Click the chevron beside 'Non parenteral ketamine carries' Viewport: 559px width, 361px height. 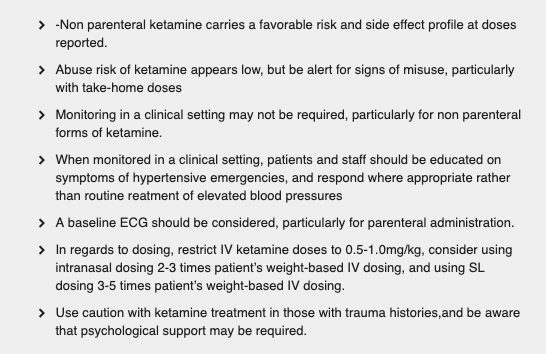pyautogui.click(x=42, y=25)
